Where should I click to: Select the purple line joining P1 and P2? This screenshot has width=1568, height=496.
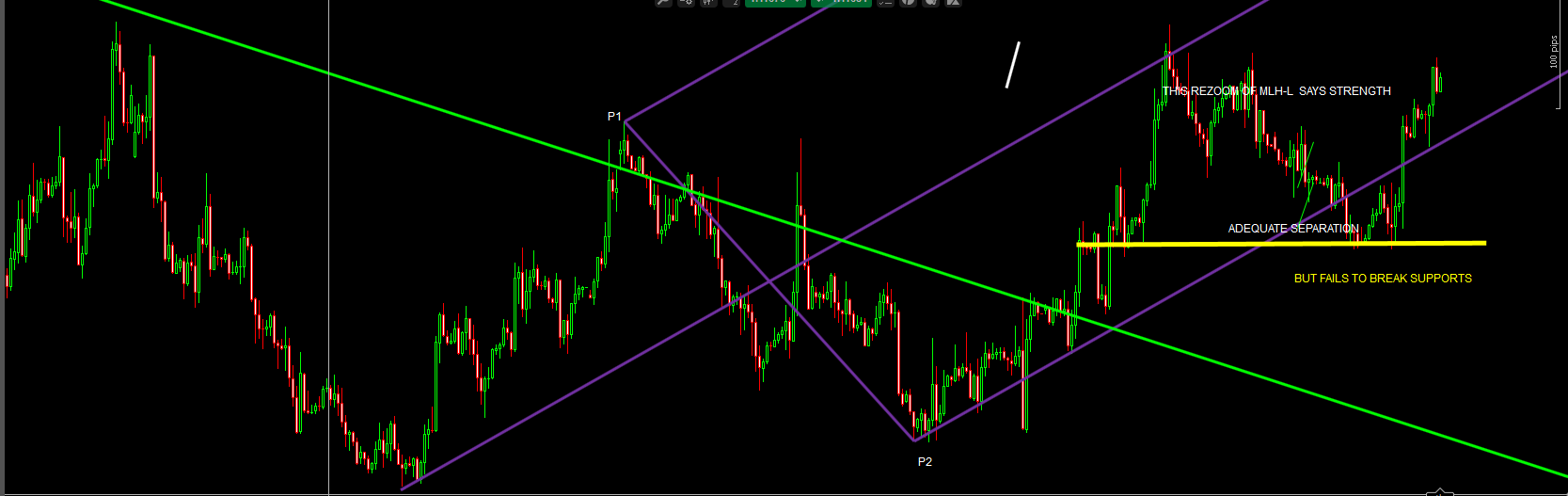[x=769, y=281]
